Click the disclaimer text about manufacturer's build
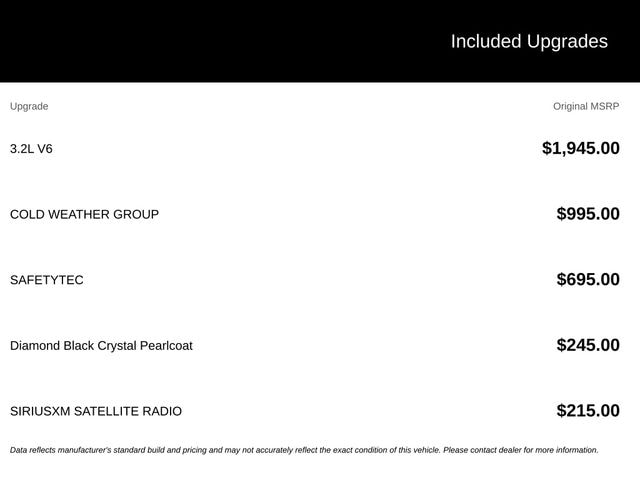This screenshot has height=480, width=640. pyautogui.click(x=304, y=450)
